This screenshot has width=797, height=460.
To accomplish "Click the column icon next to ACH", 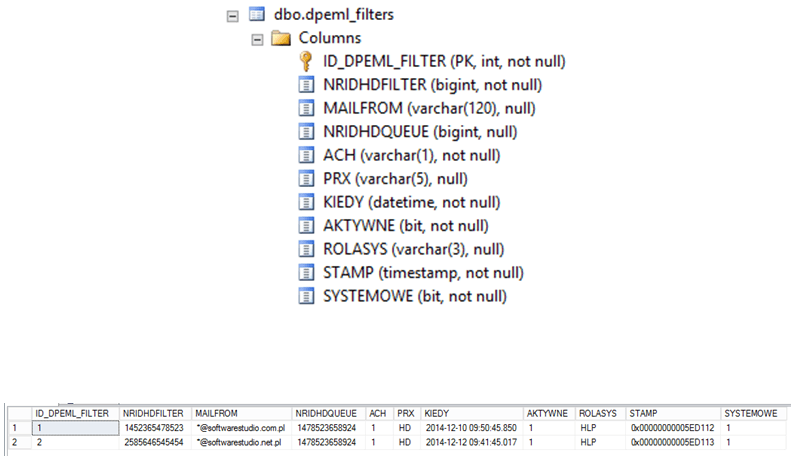I will (x=306, y=155).
